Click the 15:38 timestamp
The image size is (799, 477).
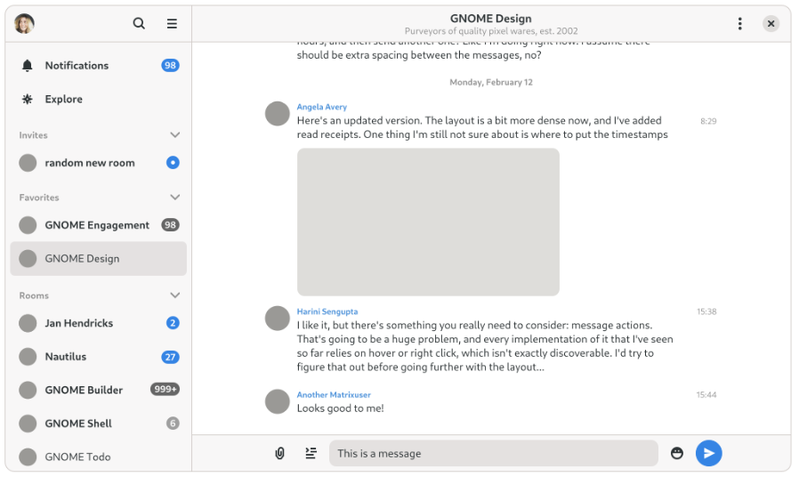tap(706, 311)
